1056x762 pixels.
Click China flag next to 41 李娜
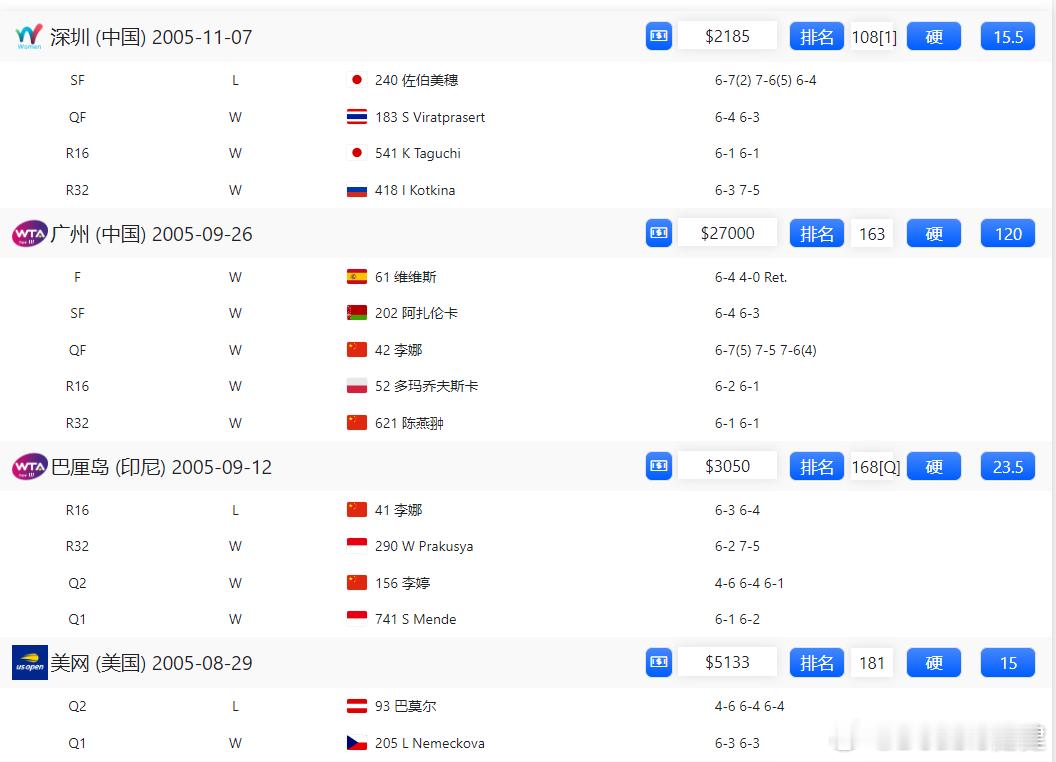[x=357, y=510]
